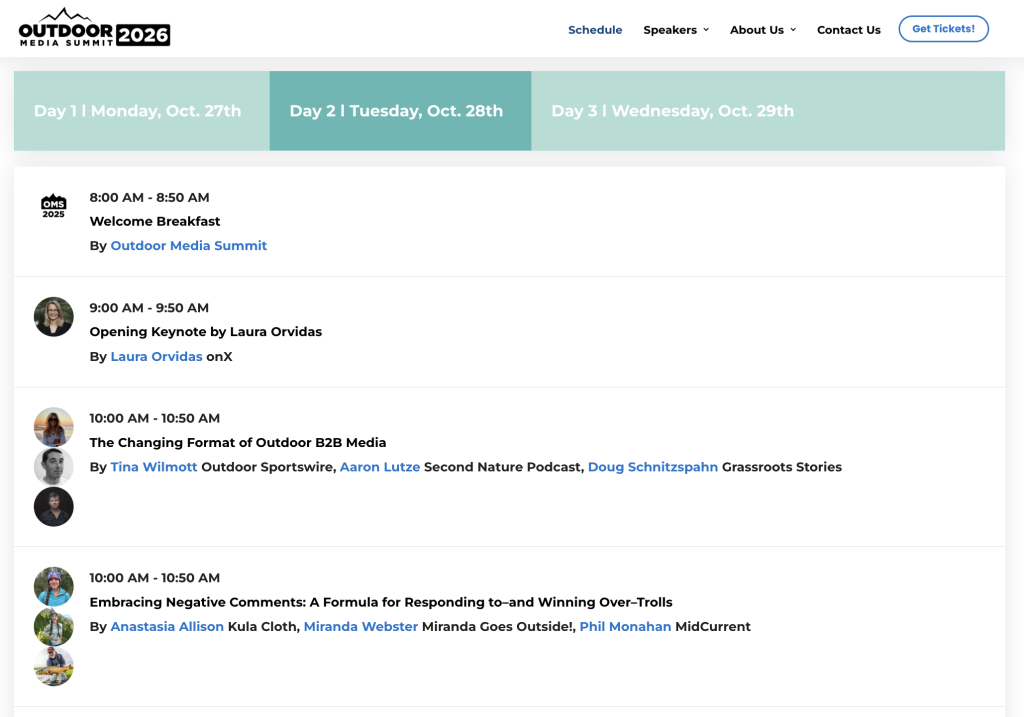Visit the Phil Monahan speaker link

coord(625,627)
